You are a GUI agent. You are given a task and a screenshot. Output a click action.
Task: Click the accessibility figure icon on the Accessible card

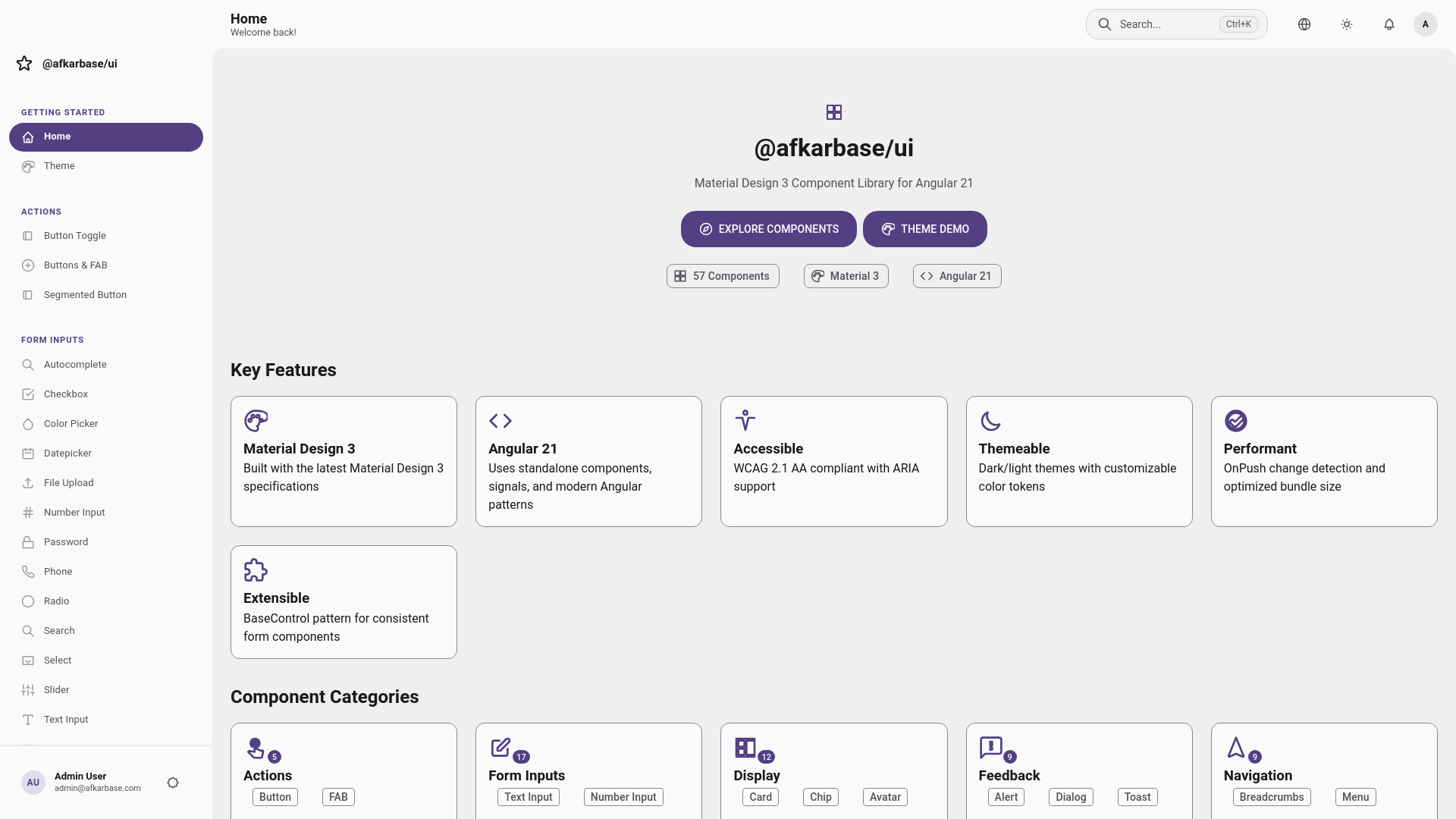point(745,420)
